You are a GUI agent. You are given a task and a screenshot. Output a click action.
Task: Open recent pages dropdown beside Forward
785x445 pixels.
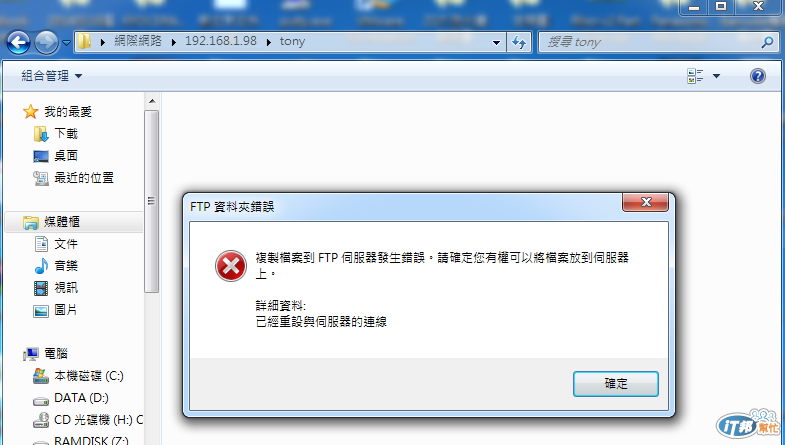point(66,43)
